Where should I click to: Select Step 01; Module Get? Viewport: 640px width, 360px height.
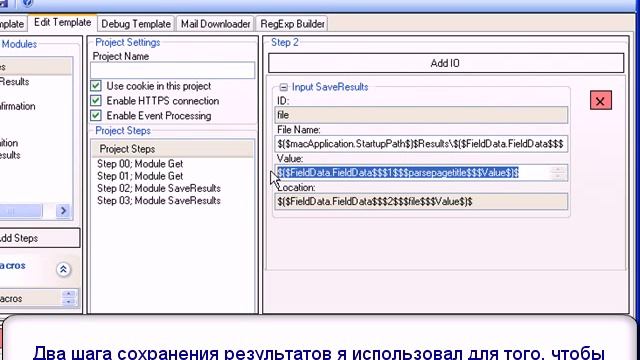[140, 176]
